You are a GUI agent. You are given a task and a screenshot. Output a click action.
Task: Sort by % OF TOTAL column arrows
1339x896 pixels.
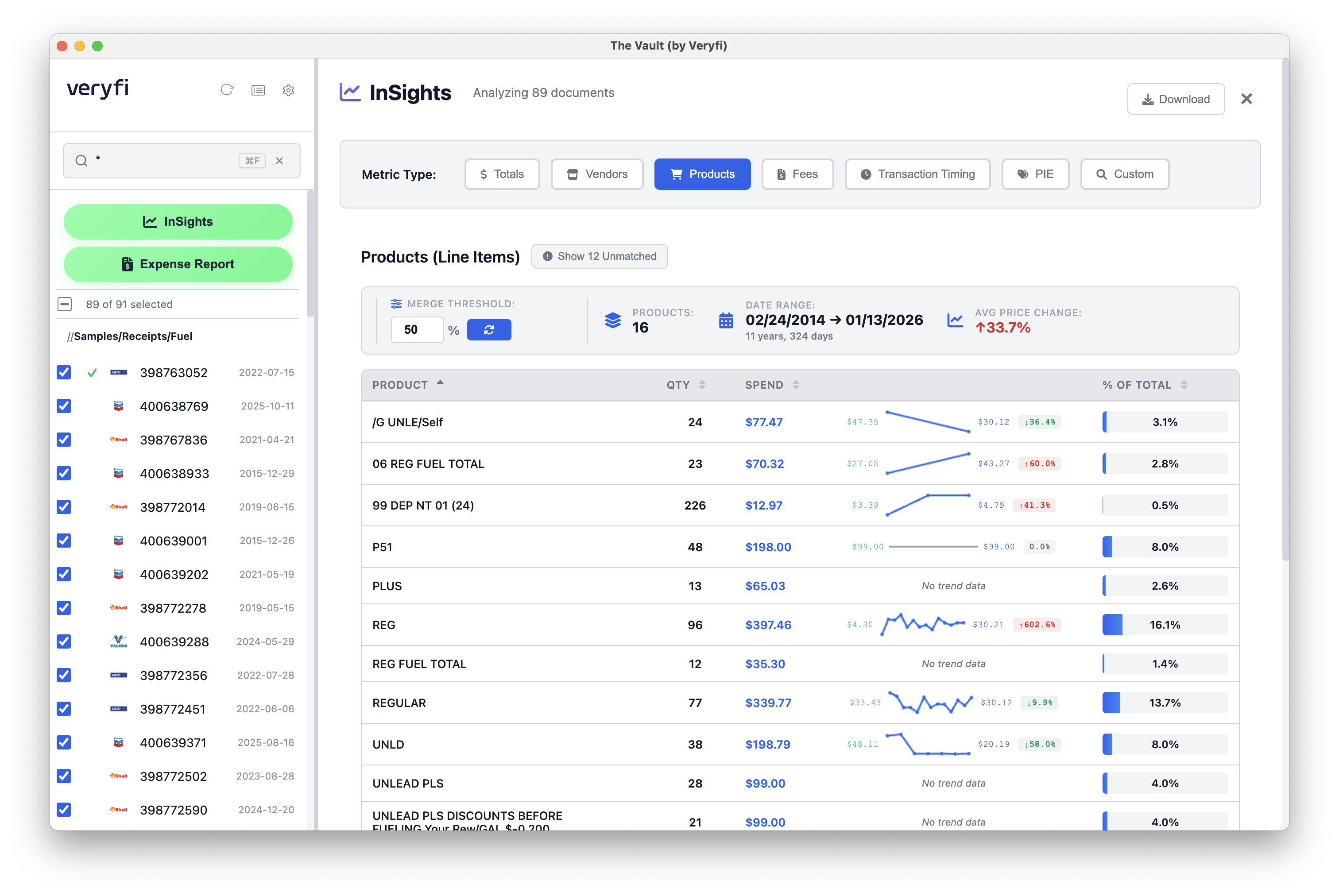(x=1184, y=385)
